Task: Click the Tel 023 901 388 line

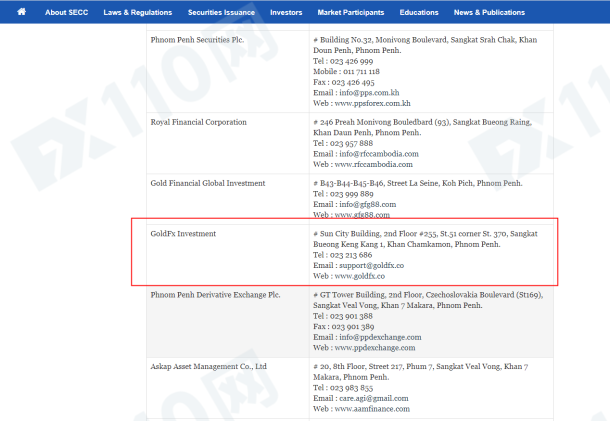Action: (x=343, y=316)
